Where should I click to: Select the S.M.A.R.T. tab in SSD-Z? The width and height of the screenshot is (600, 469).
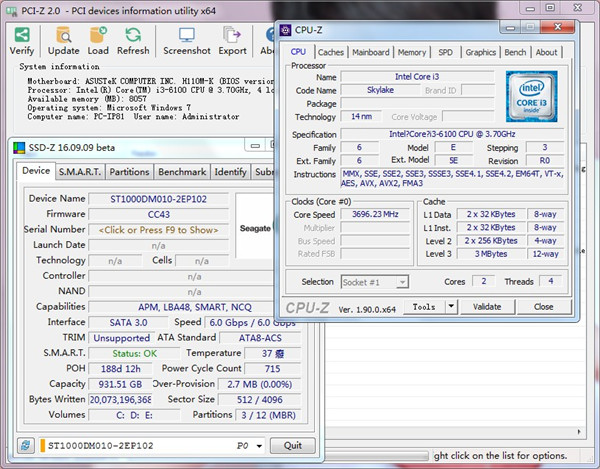coord(80,172)
